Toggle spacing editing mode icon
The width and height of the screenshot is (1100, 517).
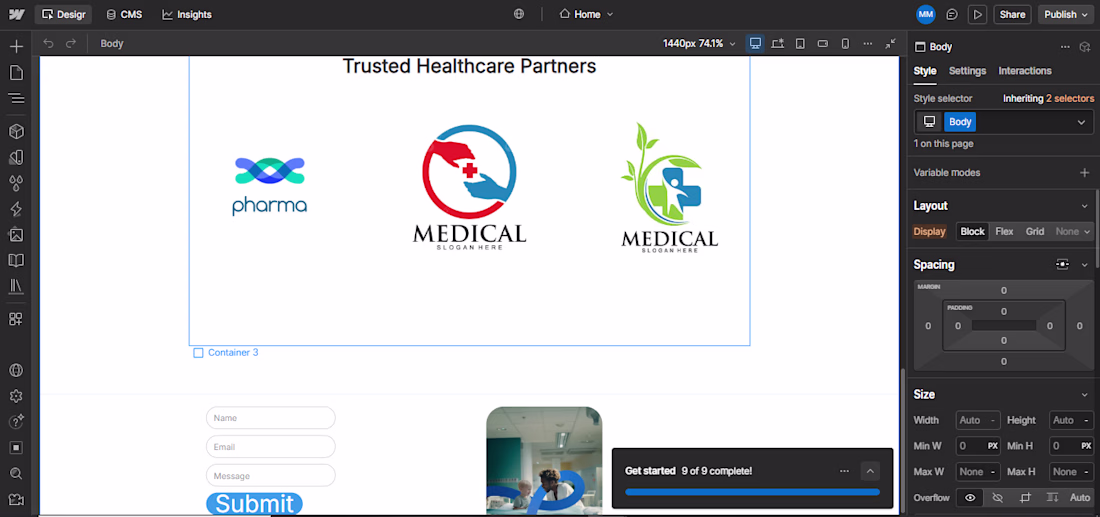[1062, 264]
